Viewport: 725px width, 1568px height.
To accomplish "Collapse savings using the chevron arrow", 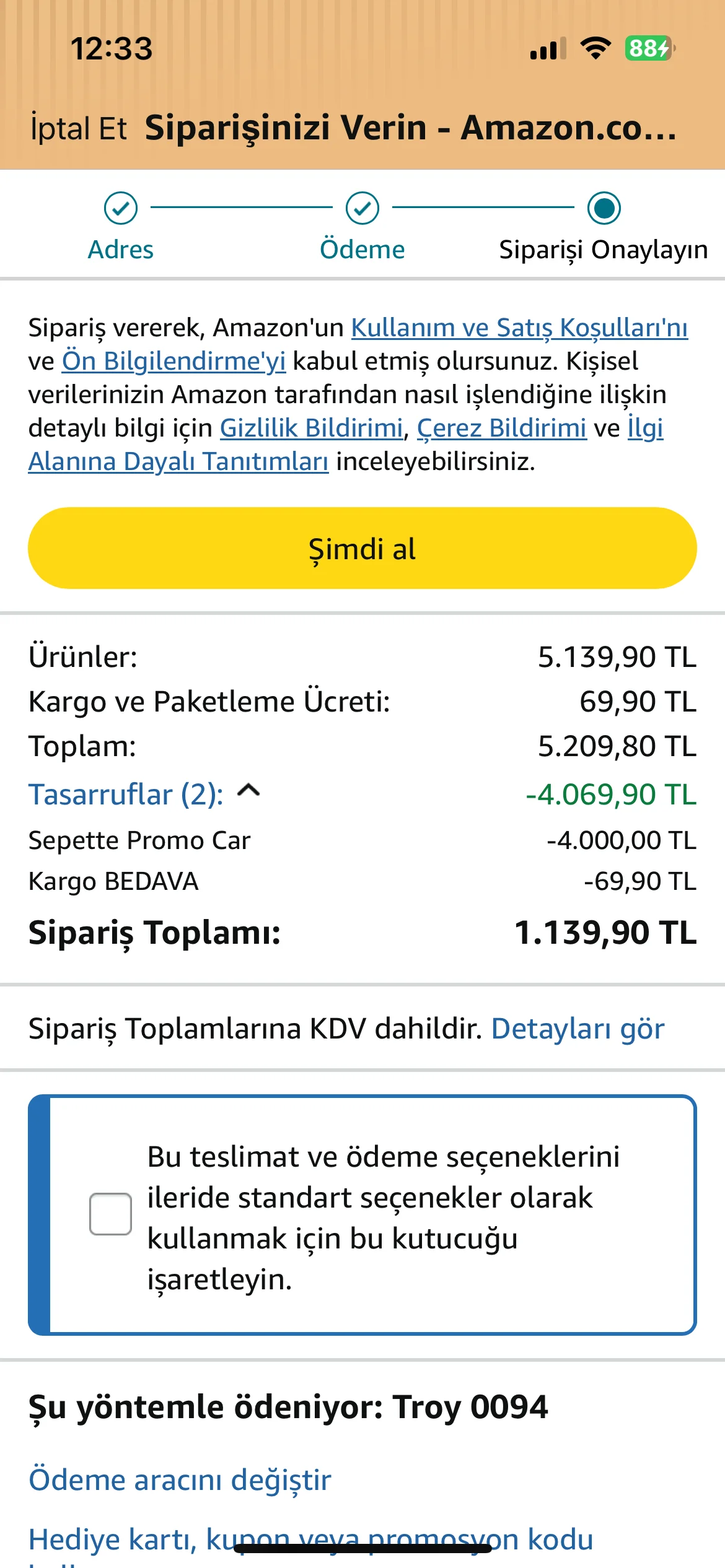I will (248, 791).
